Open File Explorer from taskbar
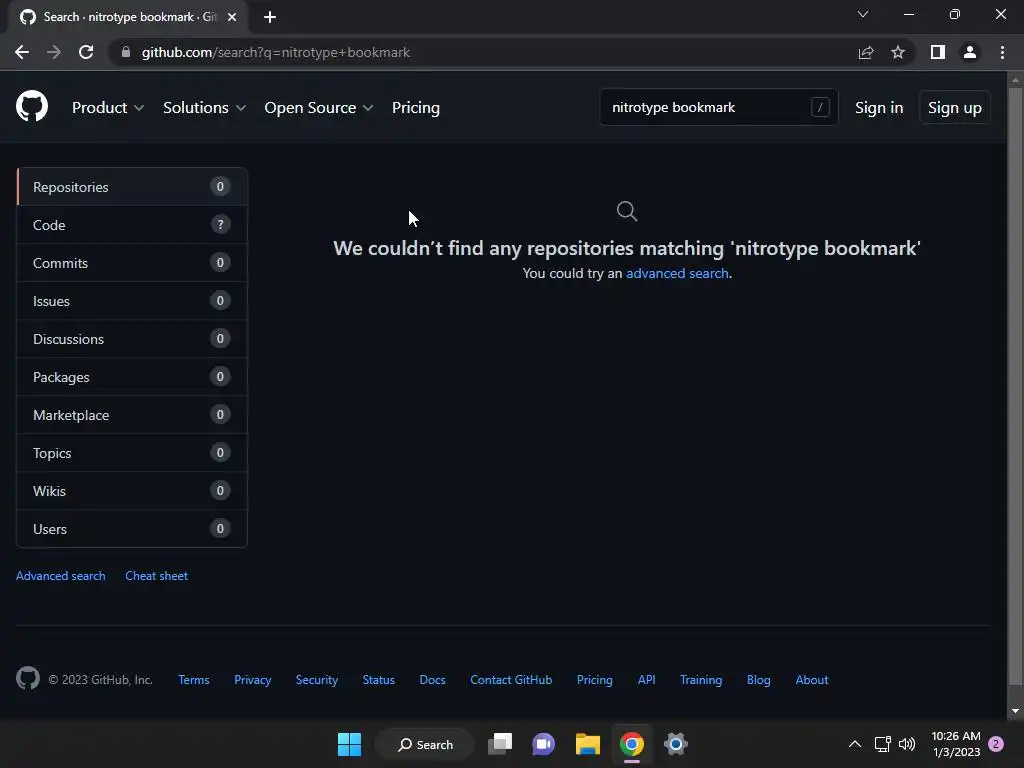 click(x=588, y=744)
